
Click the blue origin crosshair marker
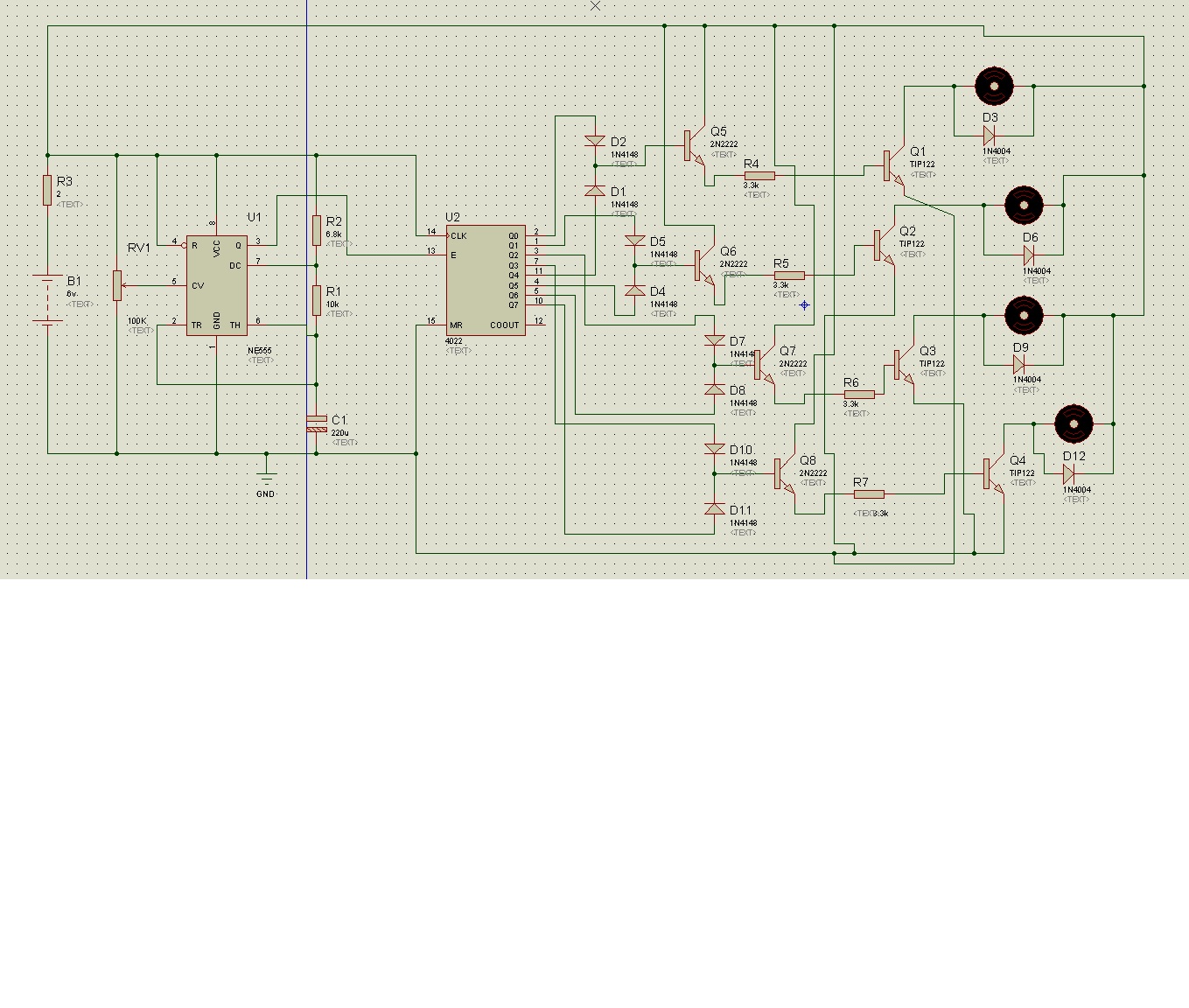(804, 304)
